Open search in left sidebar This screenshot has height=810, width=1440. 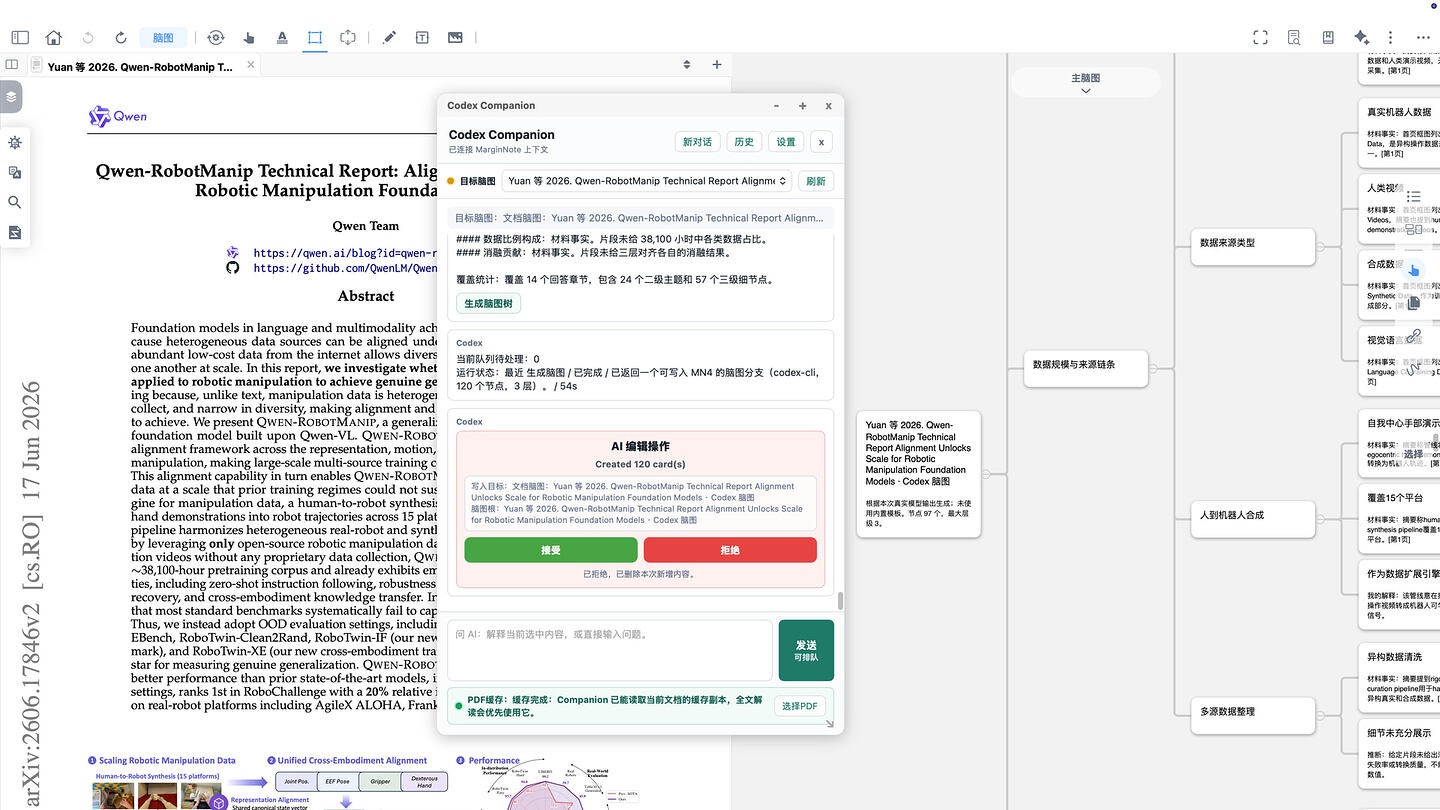[15, 202]
